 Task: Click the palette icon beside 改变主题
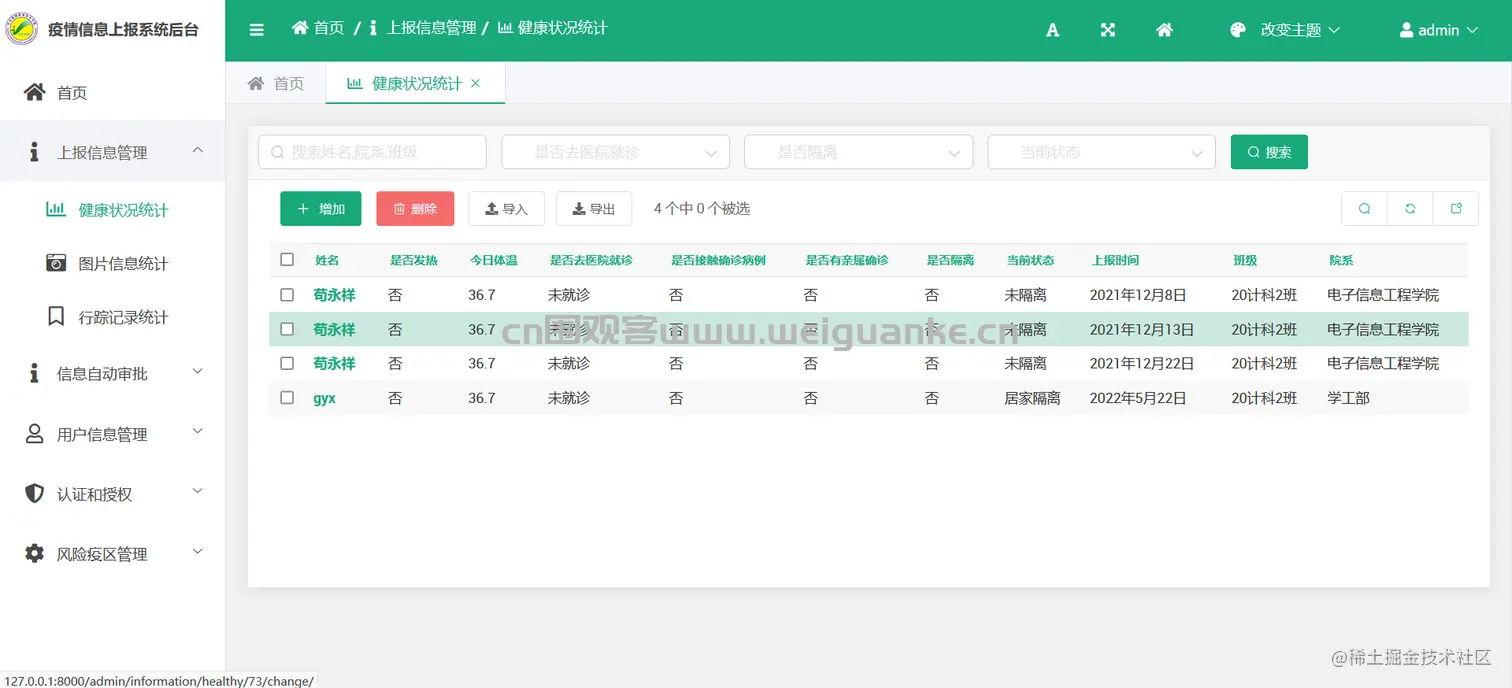click(1238, 30)
